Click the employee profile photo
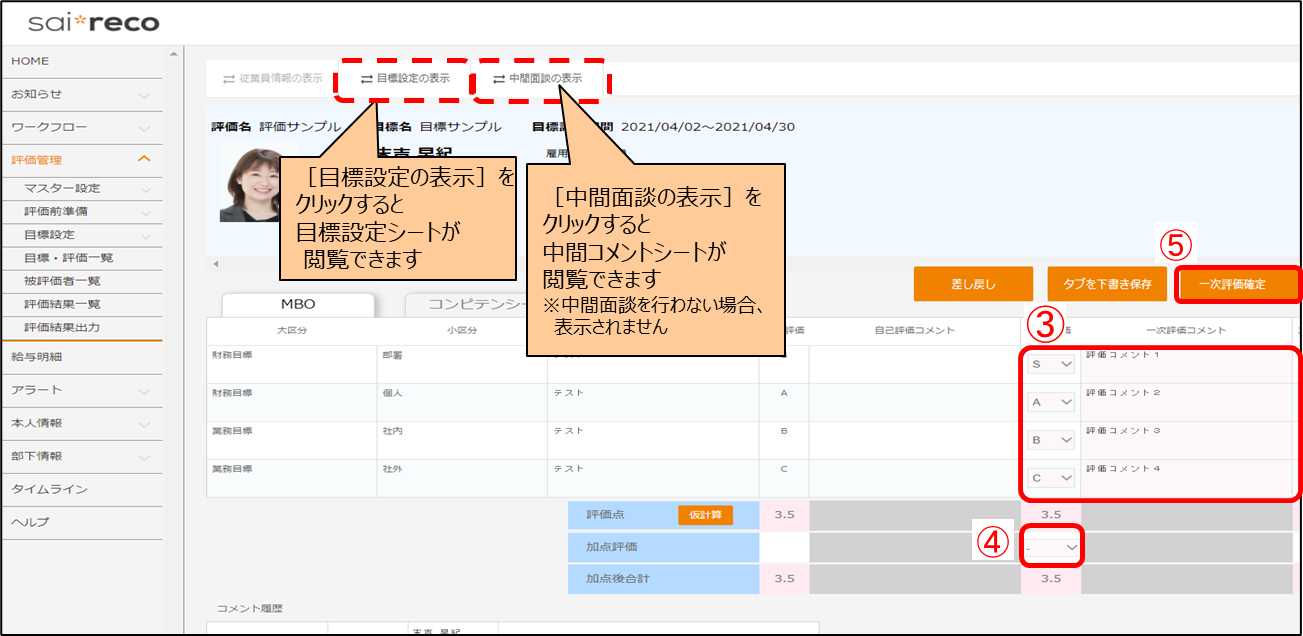Viewport: 1303px width, 636px height. (251, 185)
